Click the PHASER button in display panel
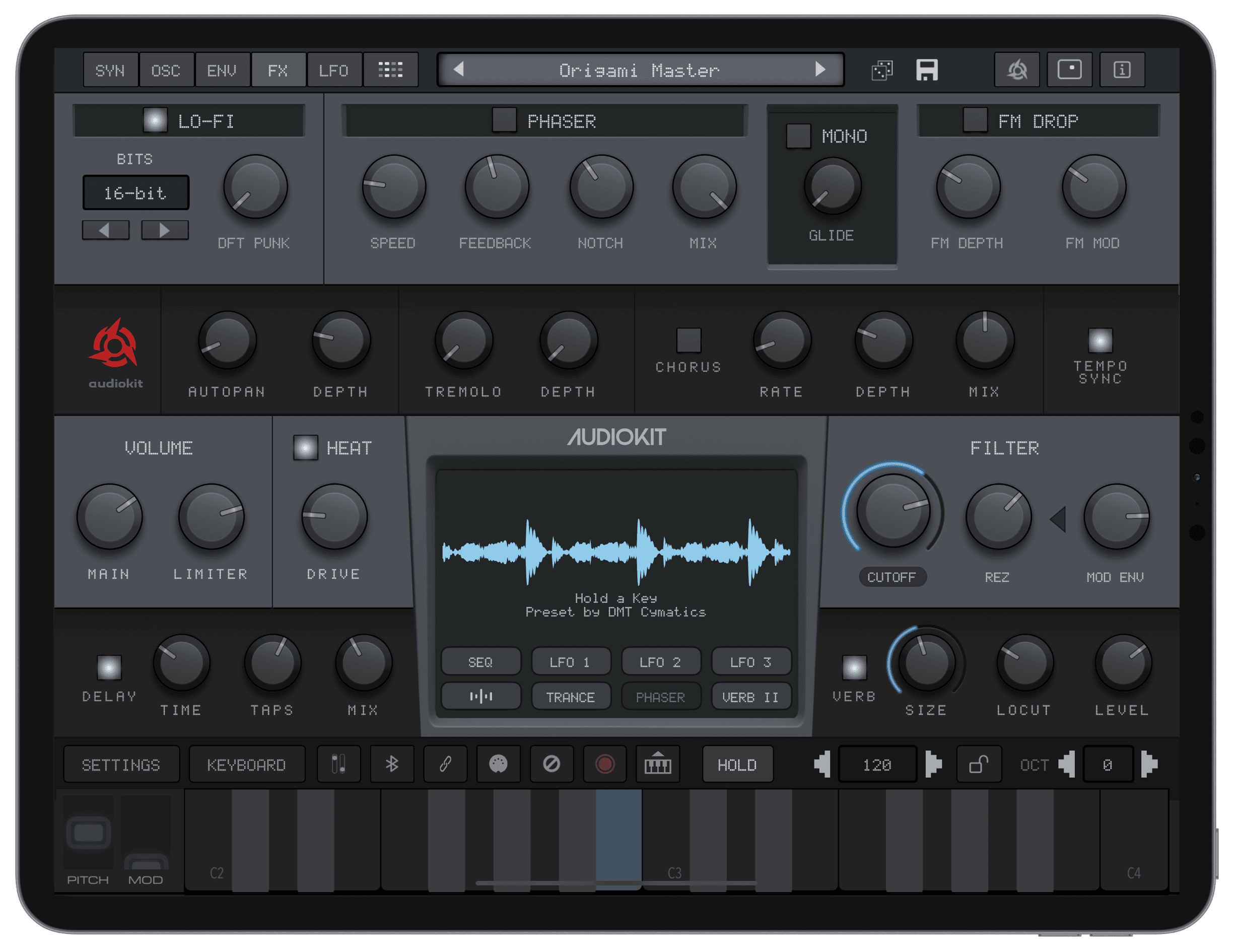1234x952 pixels. [x=660, y=697]
